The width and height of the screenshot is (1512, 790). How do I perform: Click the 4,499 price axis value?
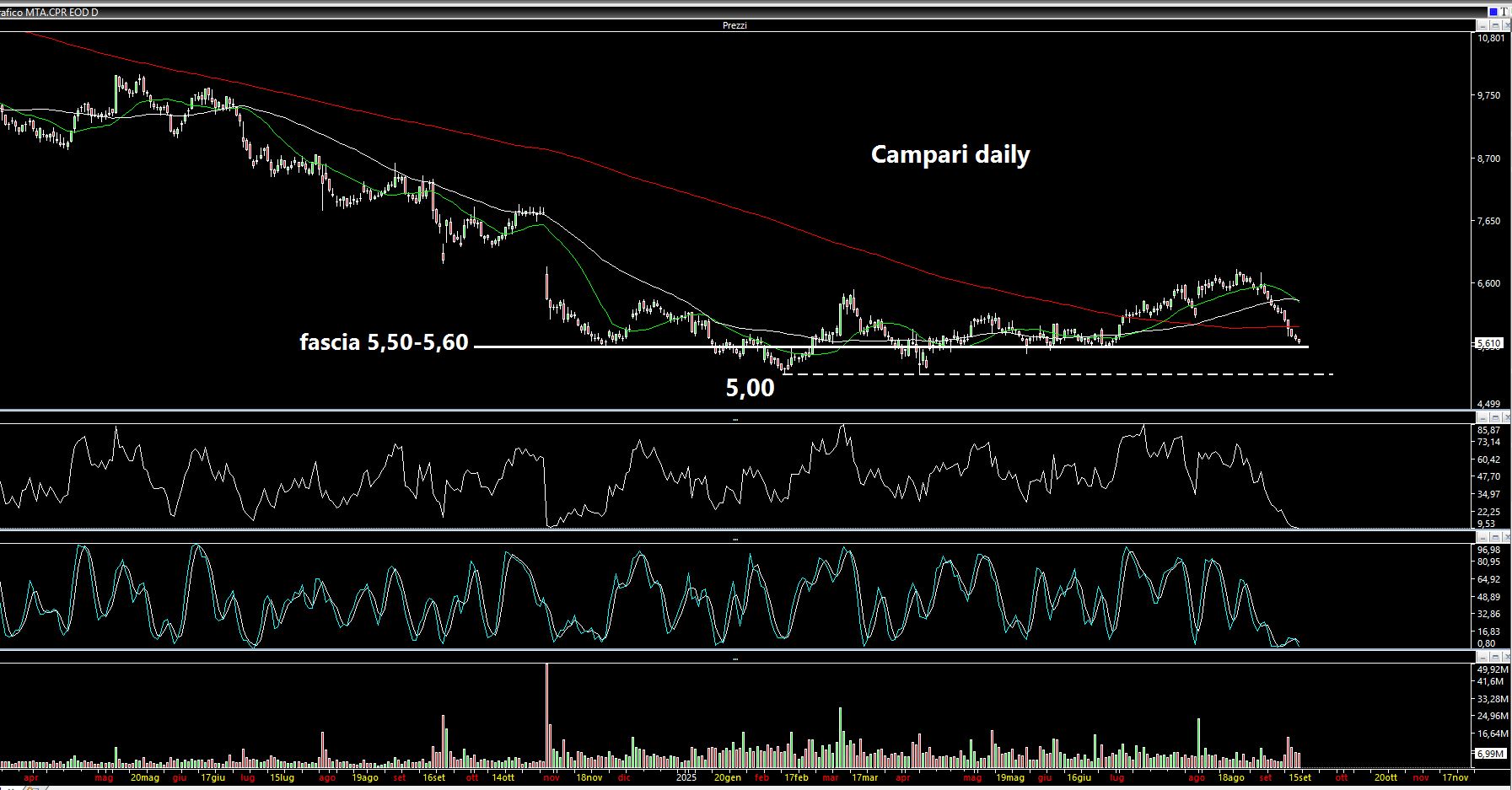pos(1489,404)
